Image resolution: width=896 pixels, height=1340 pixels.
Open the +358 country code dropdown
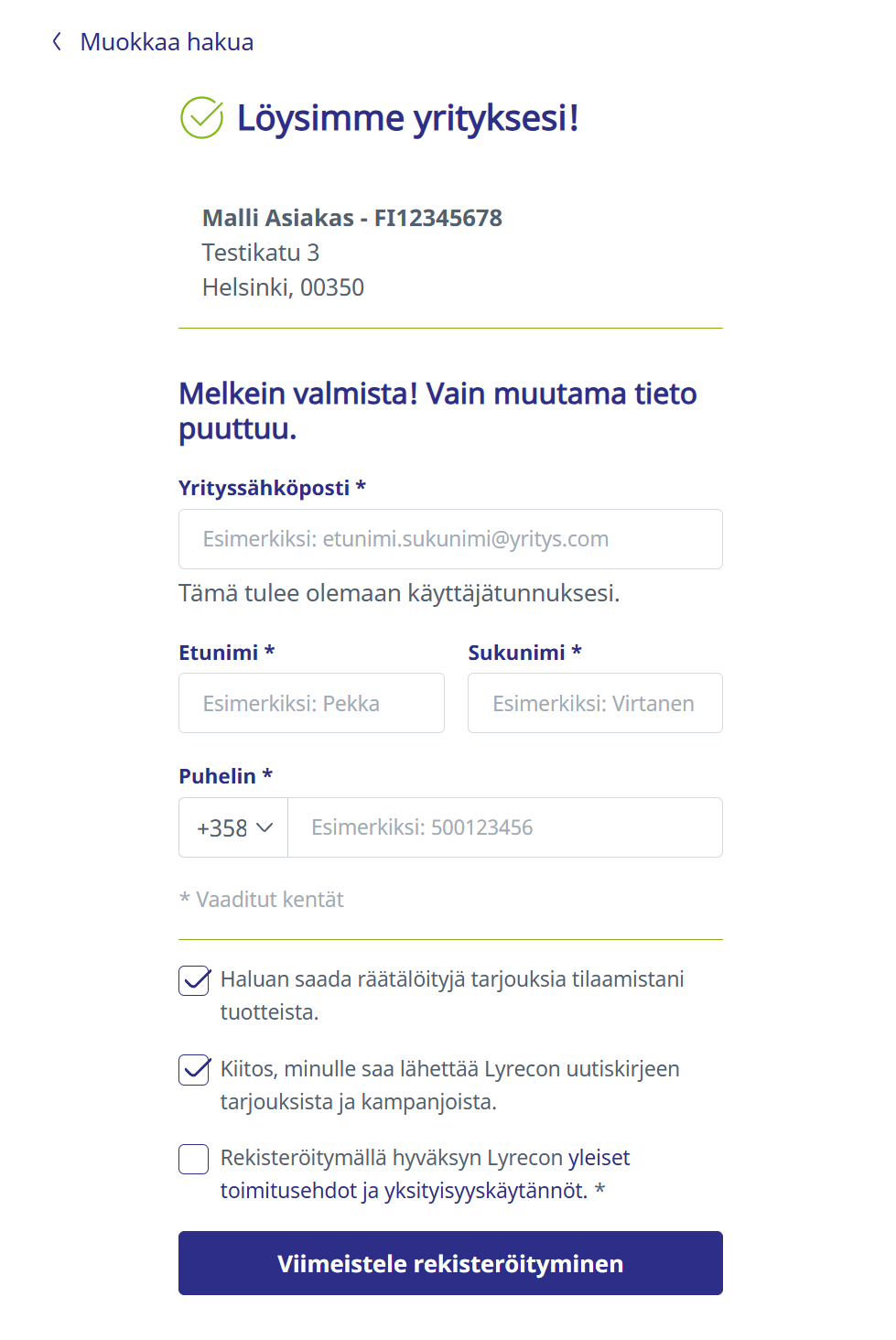233,827
